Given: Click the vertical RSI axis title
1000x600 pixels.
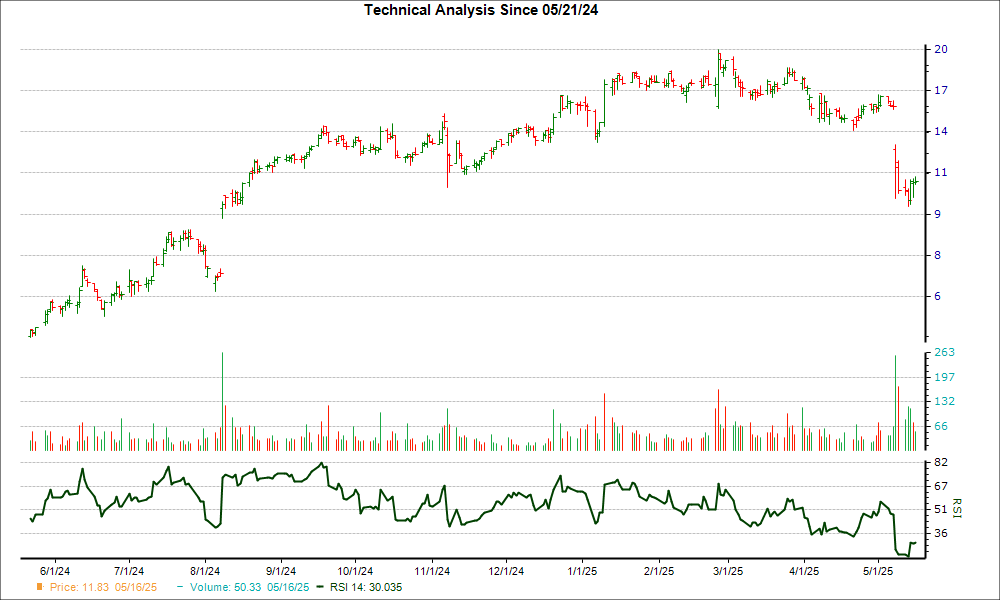Looking at the screenshot, I should 956,508.
